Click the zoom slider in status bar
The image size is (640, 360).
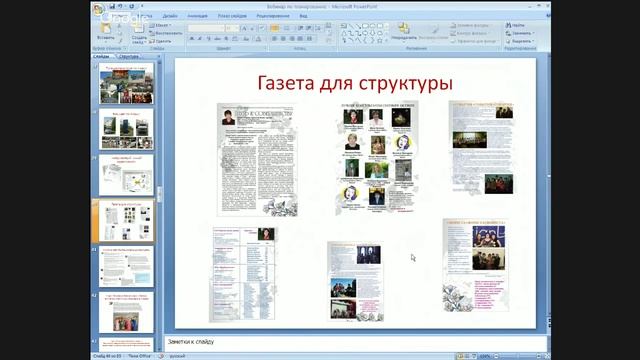pyautogui.click(x=518, y=356)
